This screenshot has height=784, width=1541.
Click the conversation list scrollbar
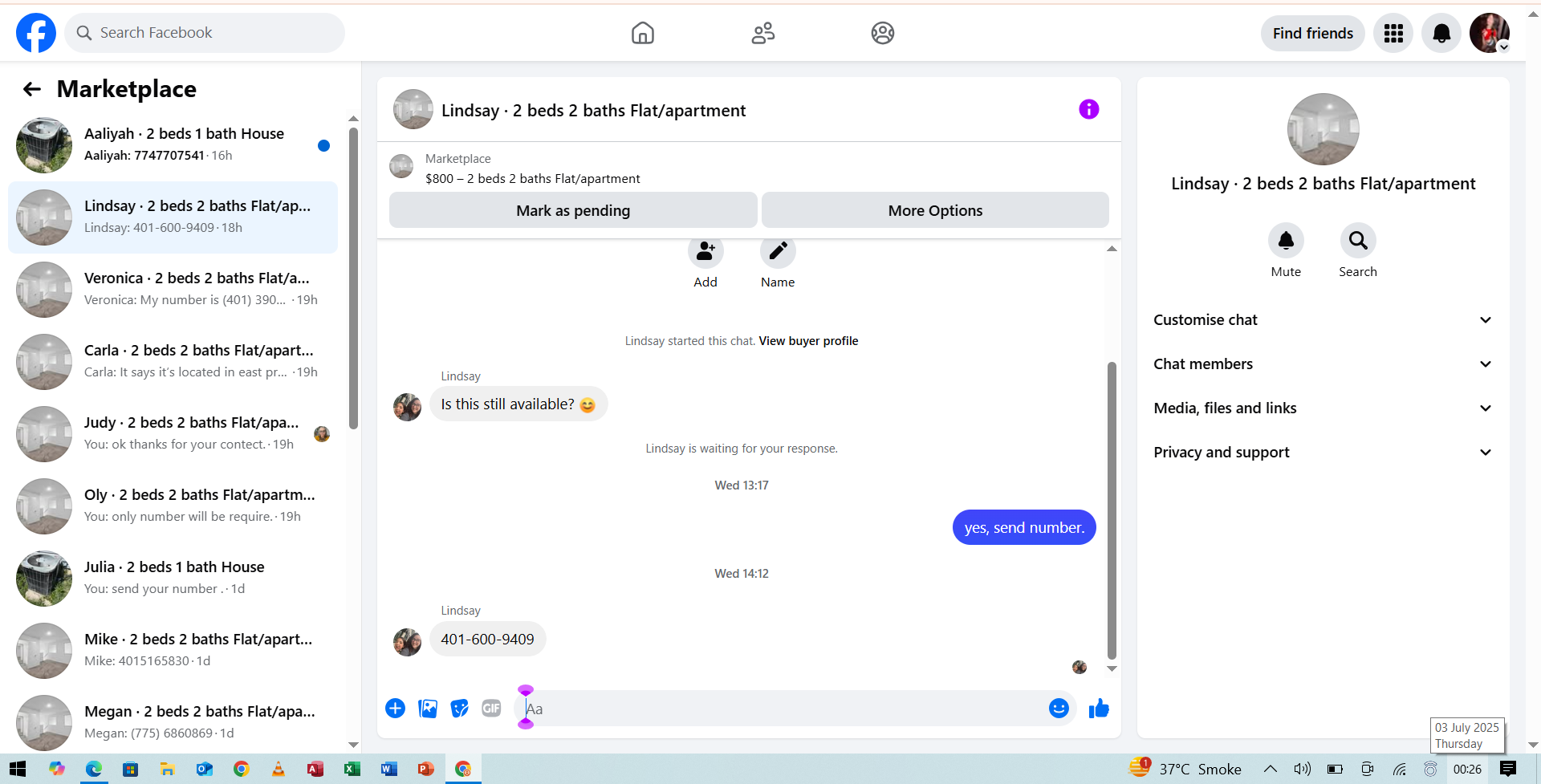click(x=353, y=278)
